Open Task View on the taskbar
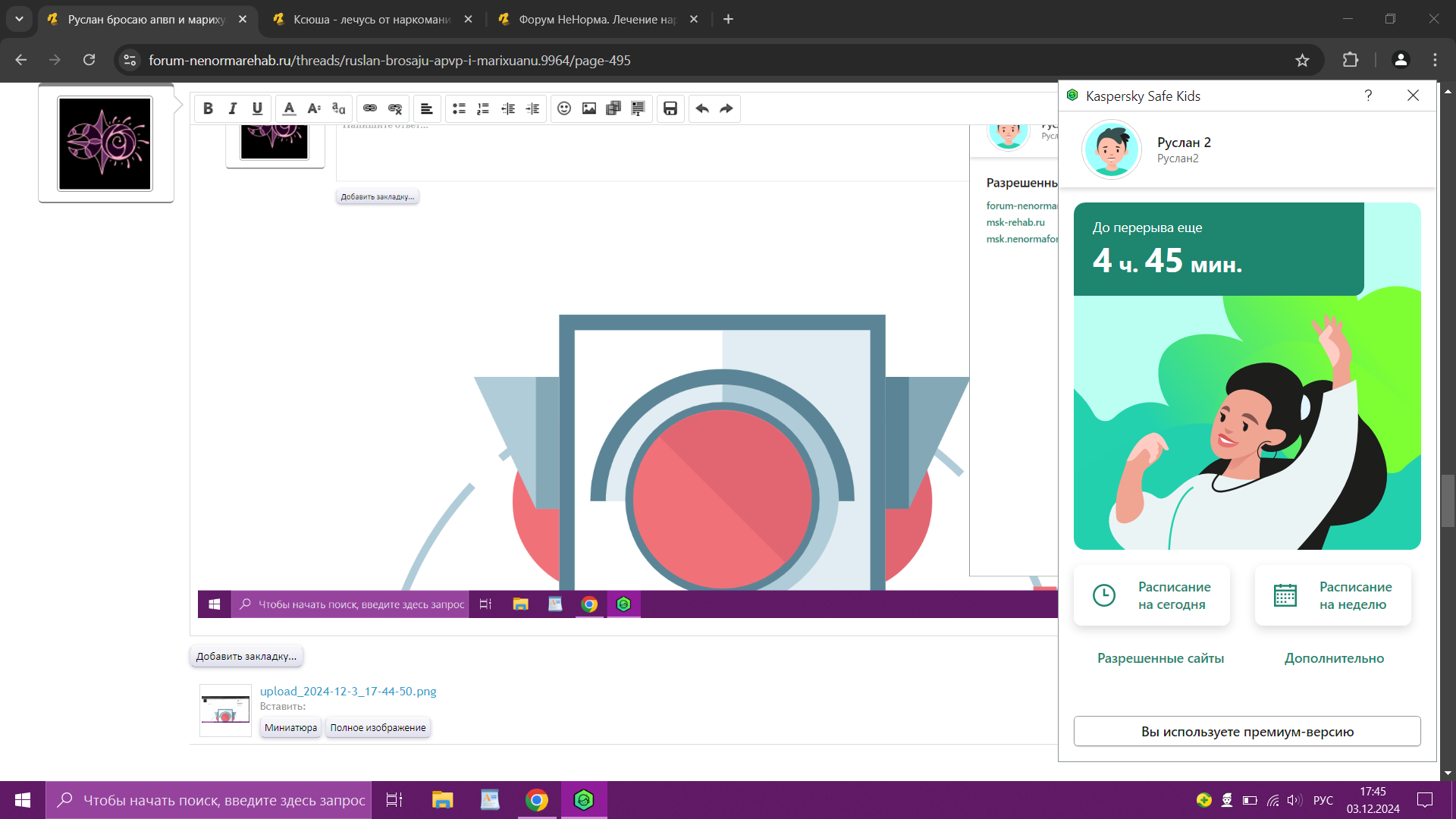 (394, 800)
